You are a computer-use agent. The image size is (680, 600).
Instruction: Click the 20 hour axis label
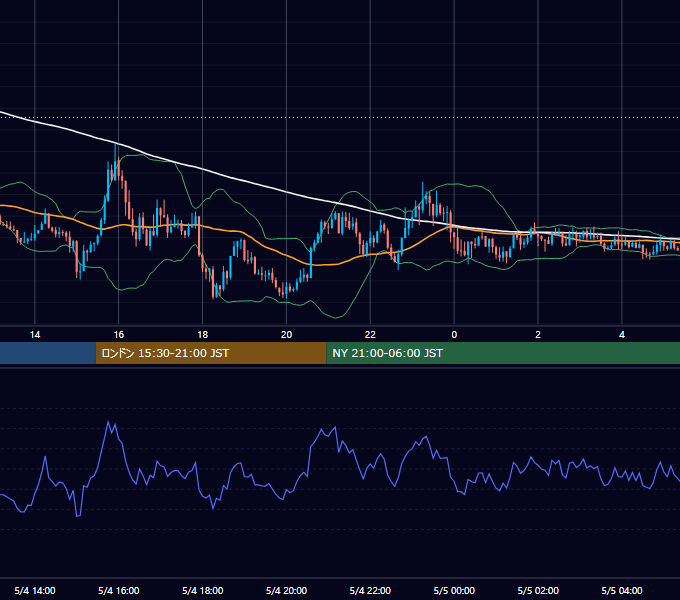(286, 335)
